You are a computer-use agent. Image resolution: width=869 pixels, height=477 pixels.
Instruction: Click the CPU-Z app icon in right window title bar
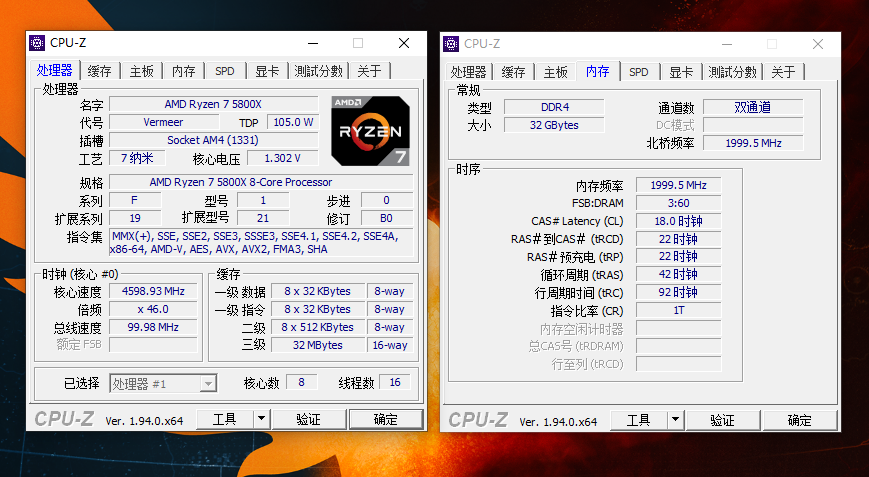tap(451, 44)
